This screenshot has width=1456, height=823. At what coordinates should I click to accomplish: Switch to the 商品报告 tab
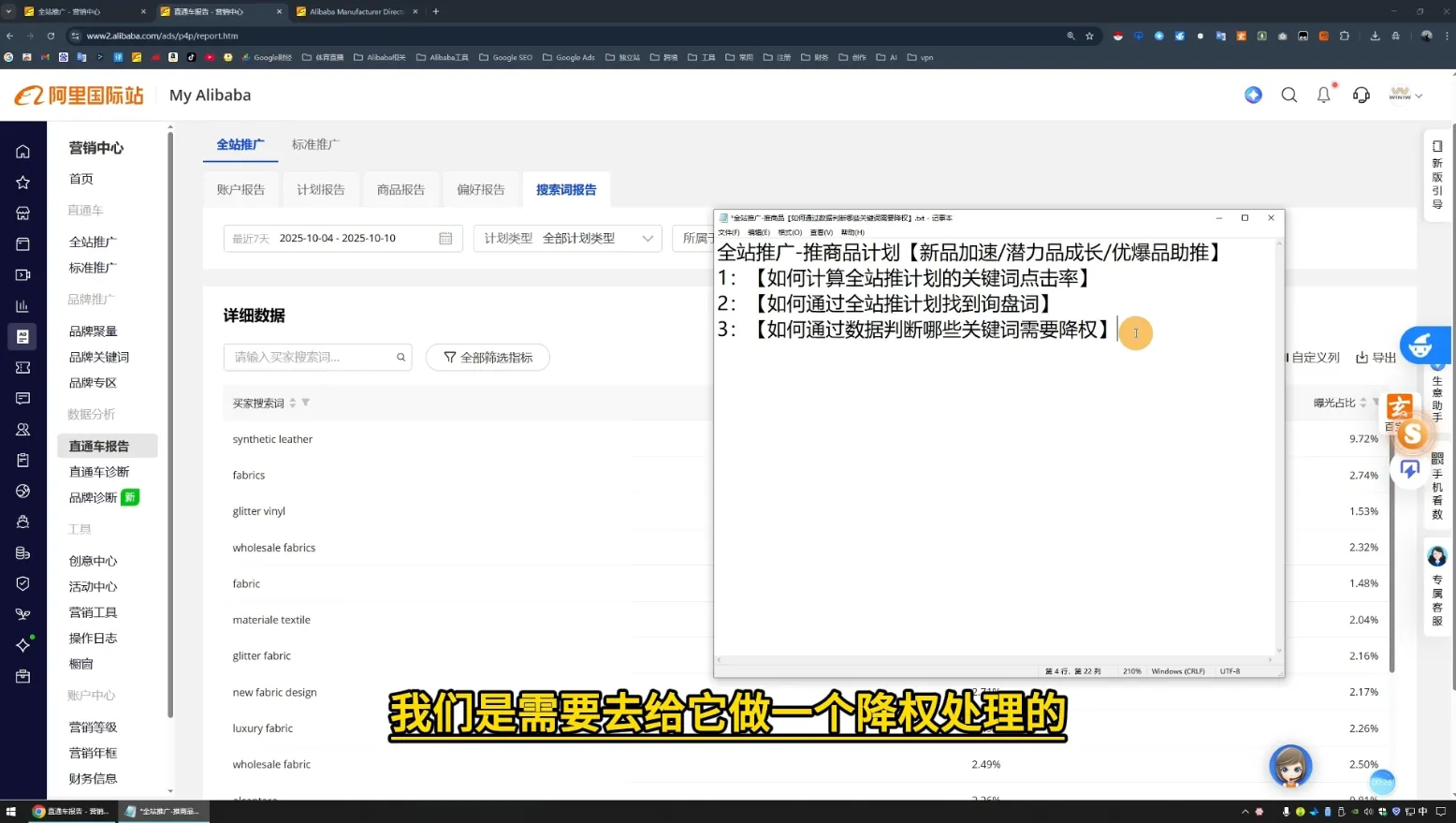[400, 188]
